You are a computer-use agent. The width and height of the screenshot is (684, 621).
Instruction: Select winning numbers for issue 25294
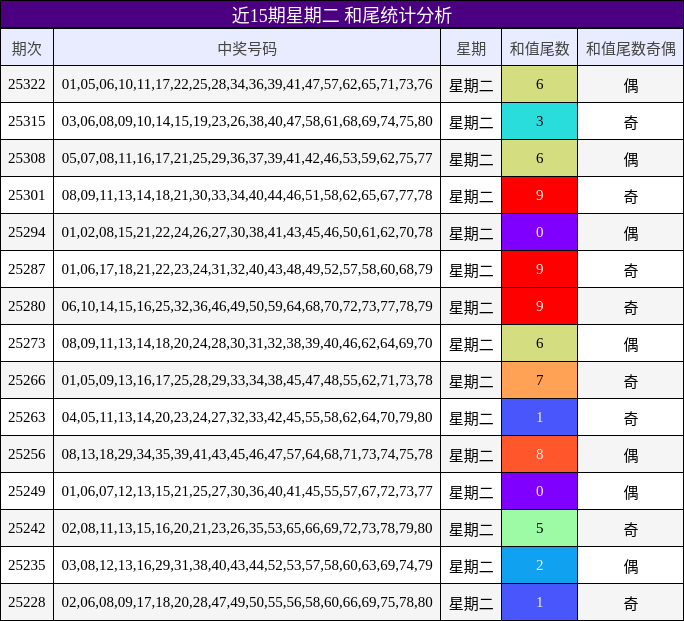[x=247, y=232]
